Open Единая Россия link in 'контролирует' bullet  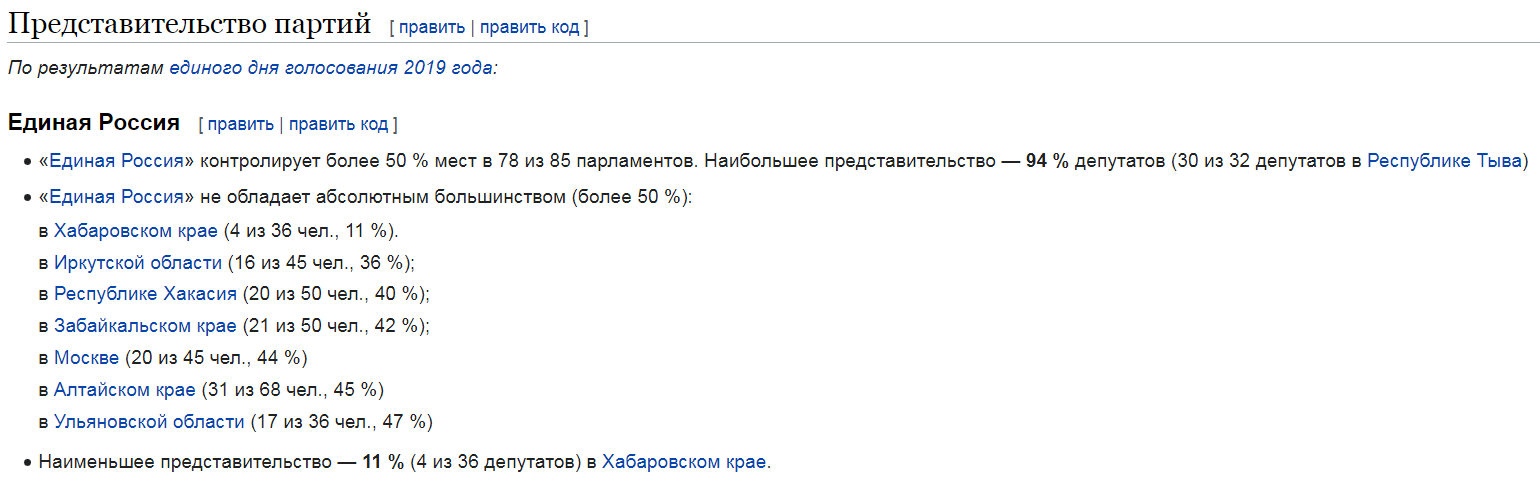pyautogui.click(x=117, y=161)
